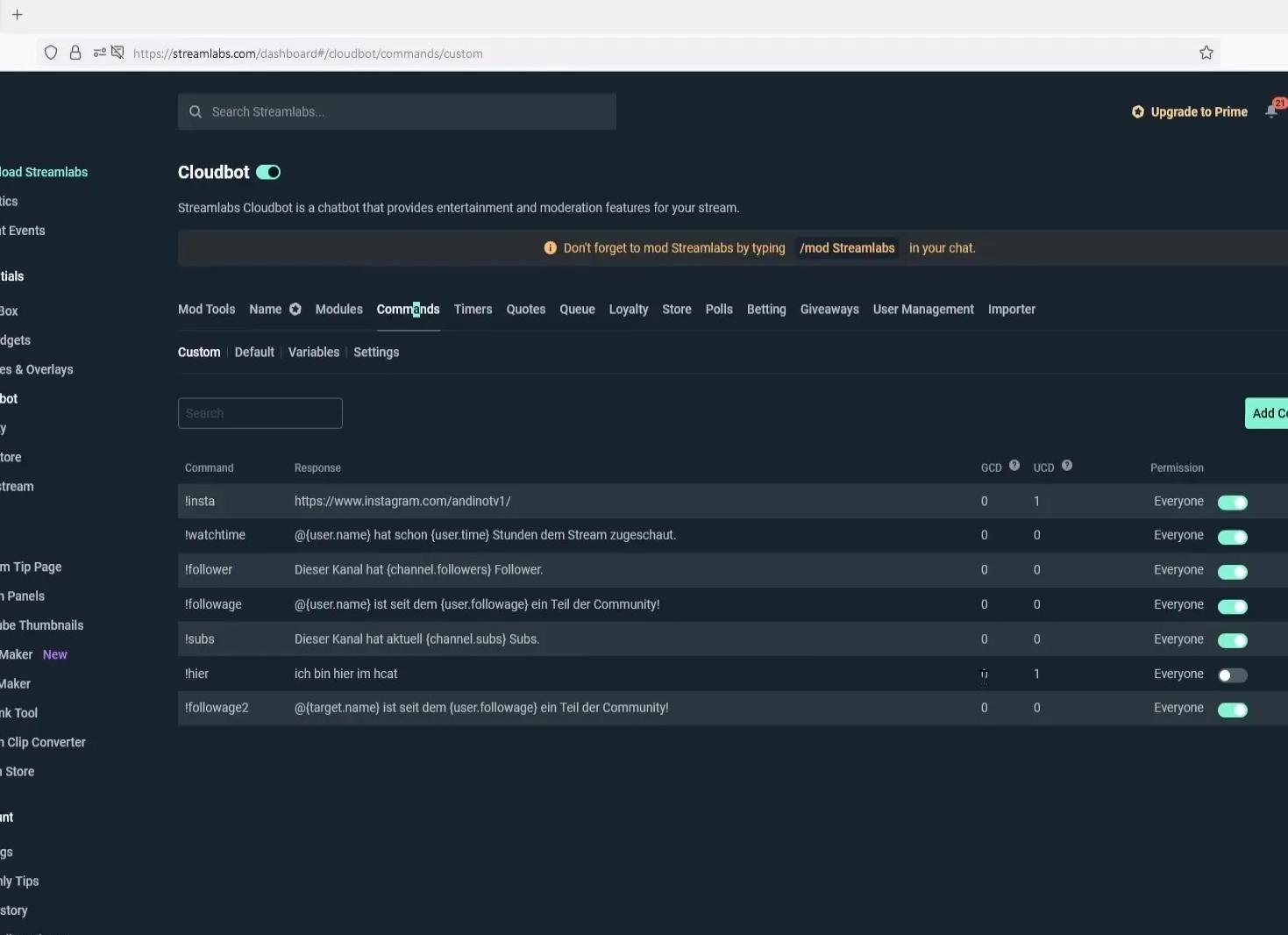Click the command search input field
This screenshot has height=935, width=1288.
pos(260,413)
